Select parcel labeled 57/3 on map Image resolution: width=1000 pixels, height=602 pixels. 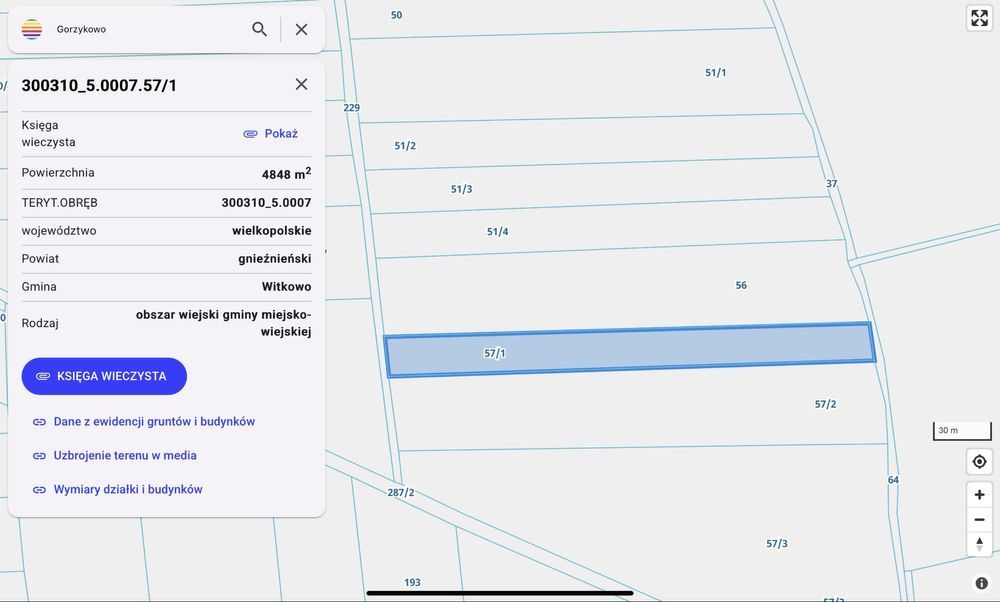click(x=777, y=544)
